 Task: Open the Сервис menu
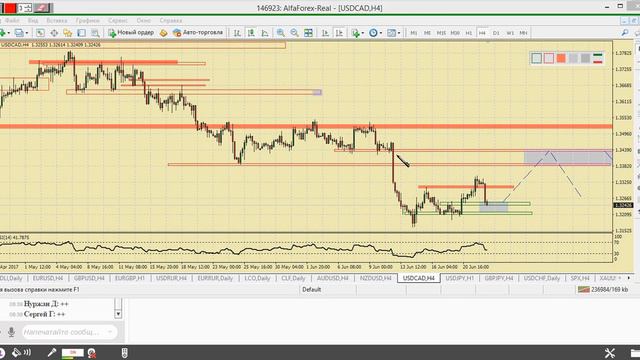(118, 20)
